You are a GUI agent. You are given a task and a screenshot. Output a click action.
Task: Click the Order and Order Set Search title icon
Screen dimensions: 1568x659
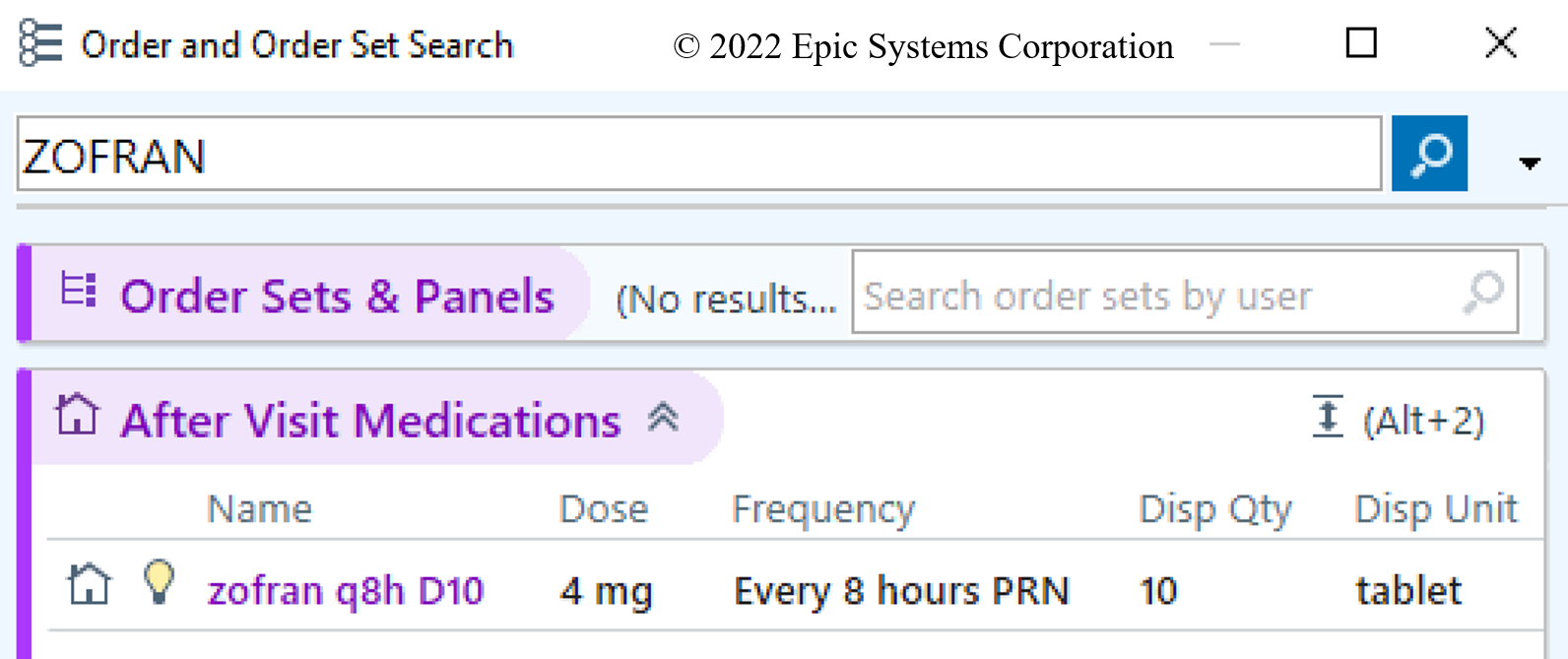(x=40, y=43)
